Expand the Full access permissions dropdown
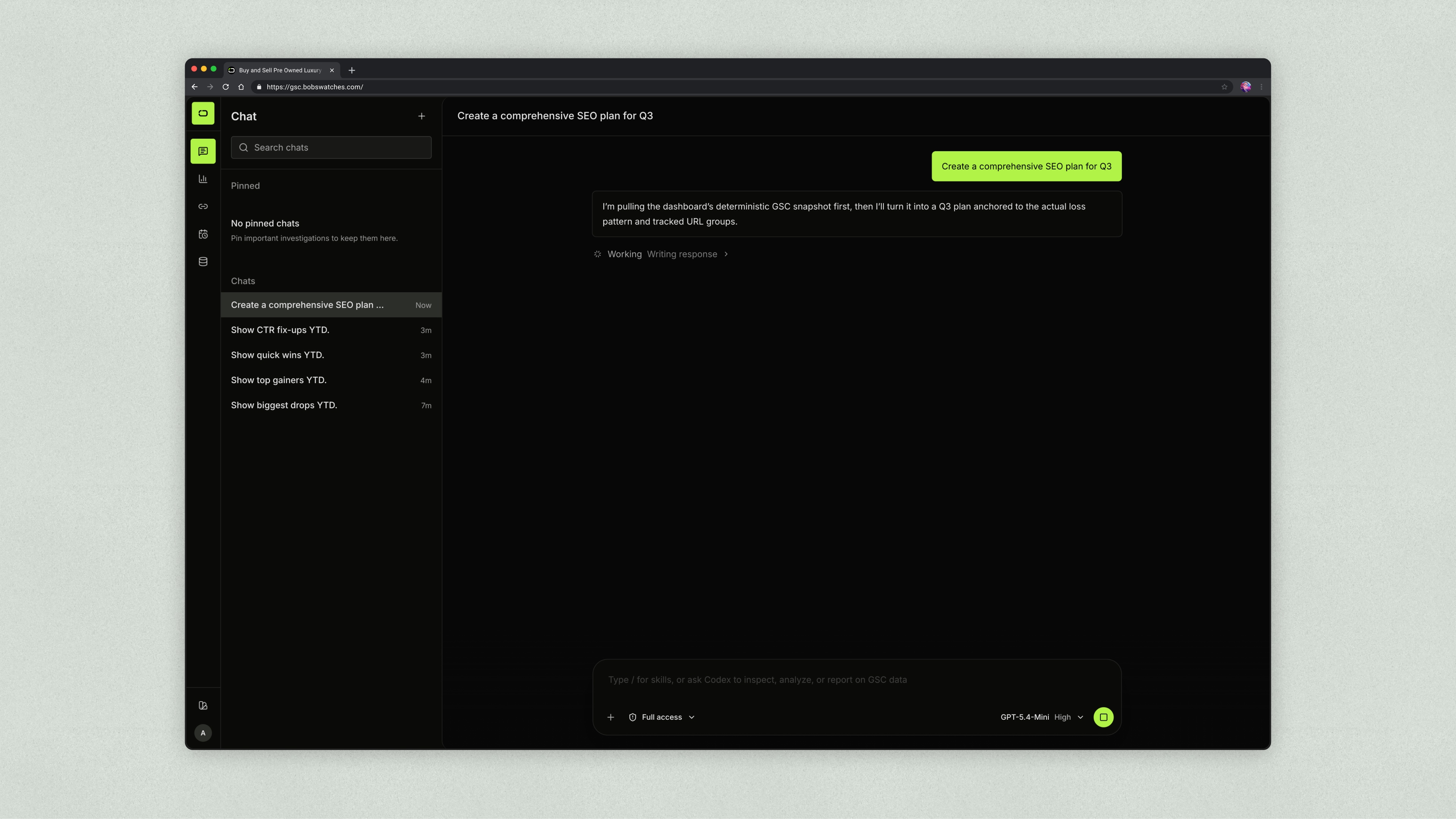 662,717
